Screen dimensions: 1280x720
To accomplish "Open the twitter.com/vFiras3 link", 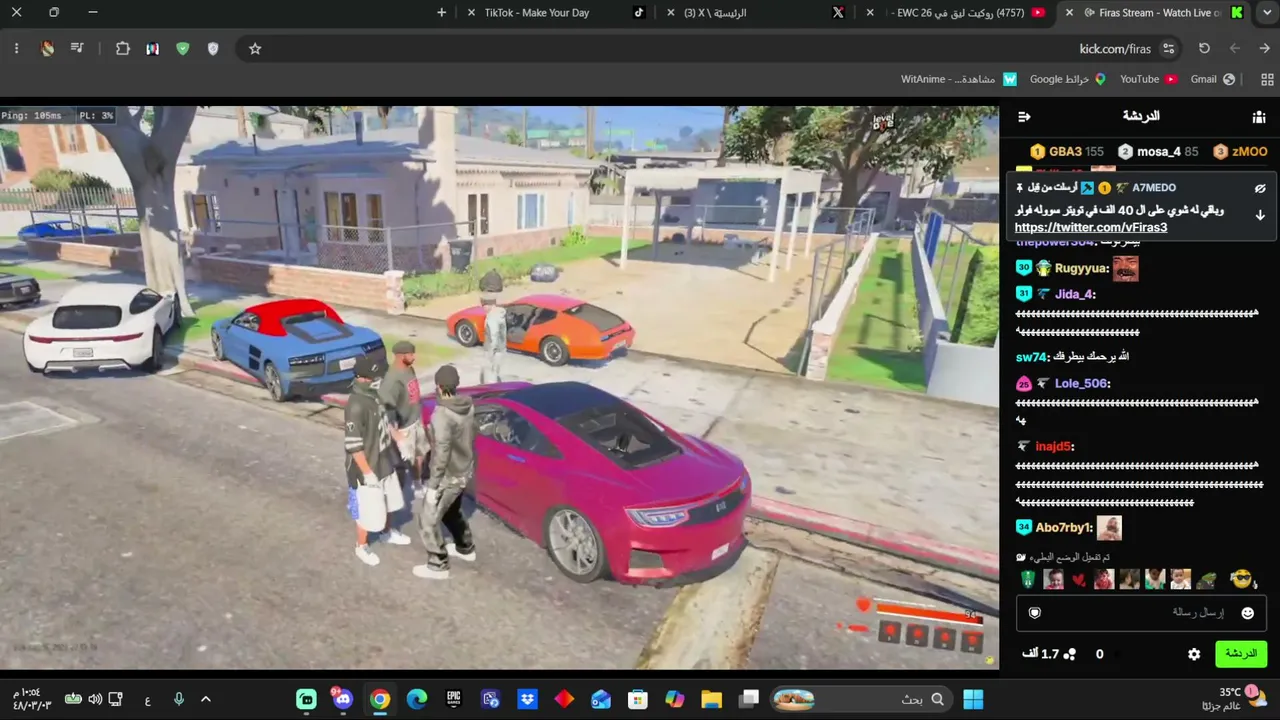I will [x=1091, y=228].
